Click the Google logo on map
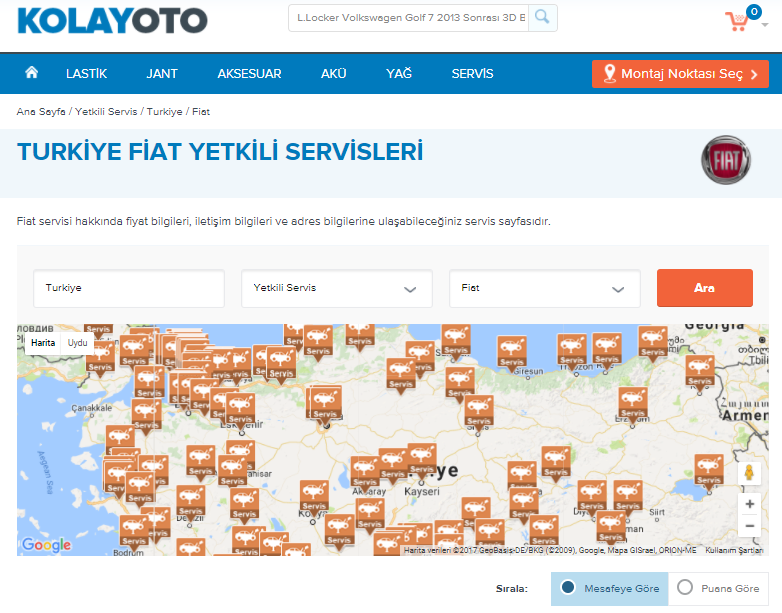 pos(46,544)
